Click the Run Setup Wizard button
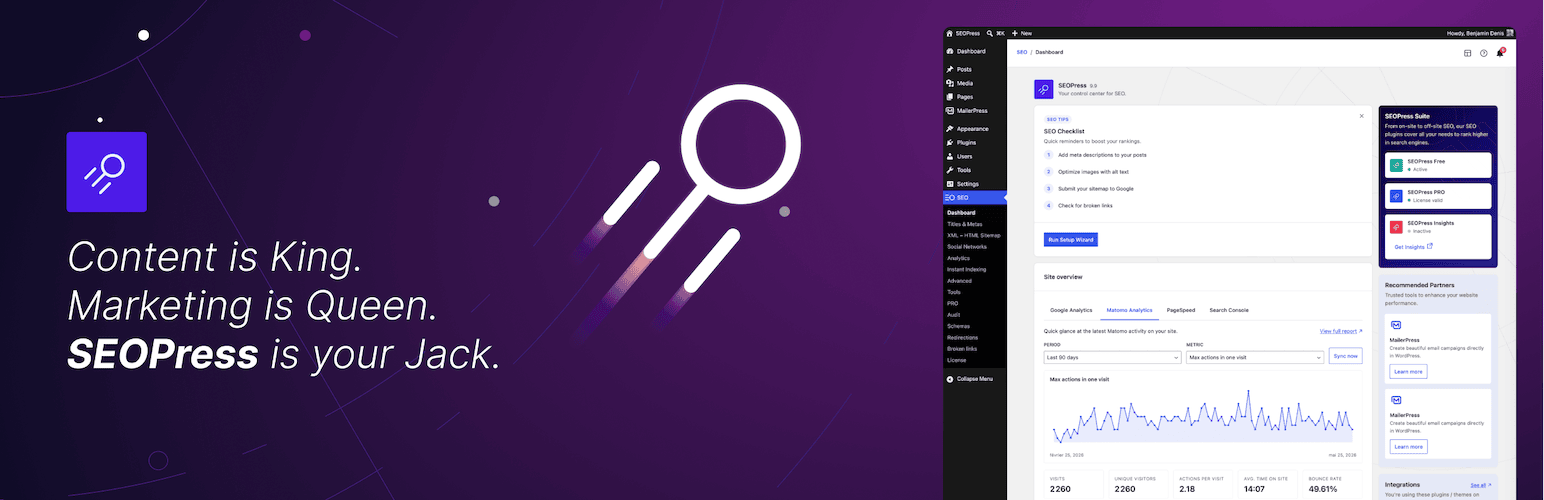 [1070, 240]
